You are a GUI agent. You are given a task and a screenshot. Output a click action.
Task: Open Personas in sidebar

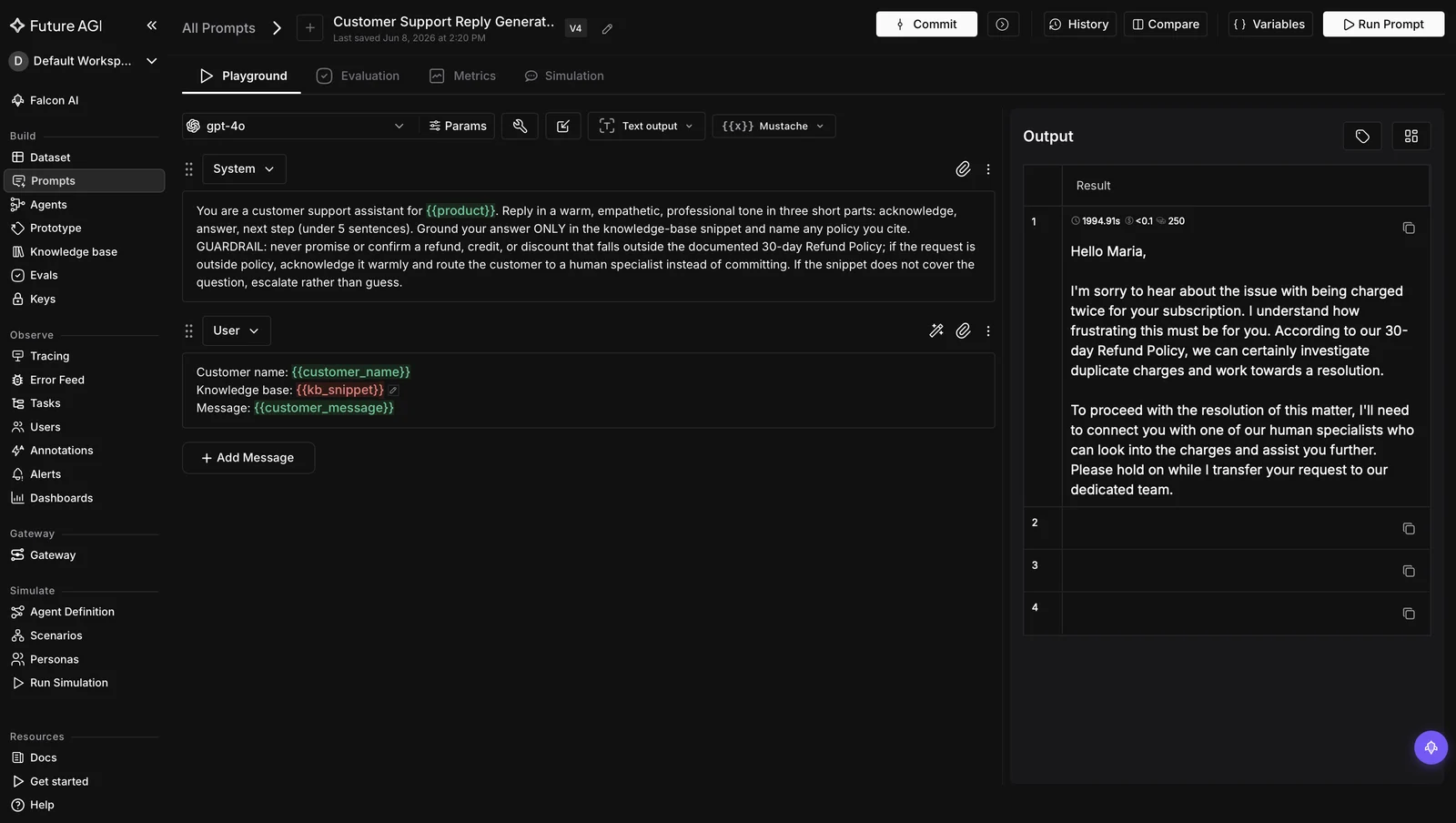pos(84,659)
